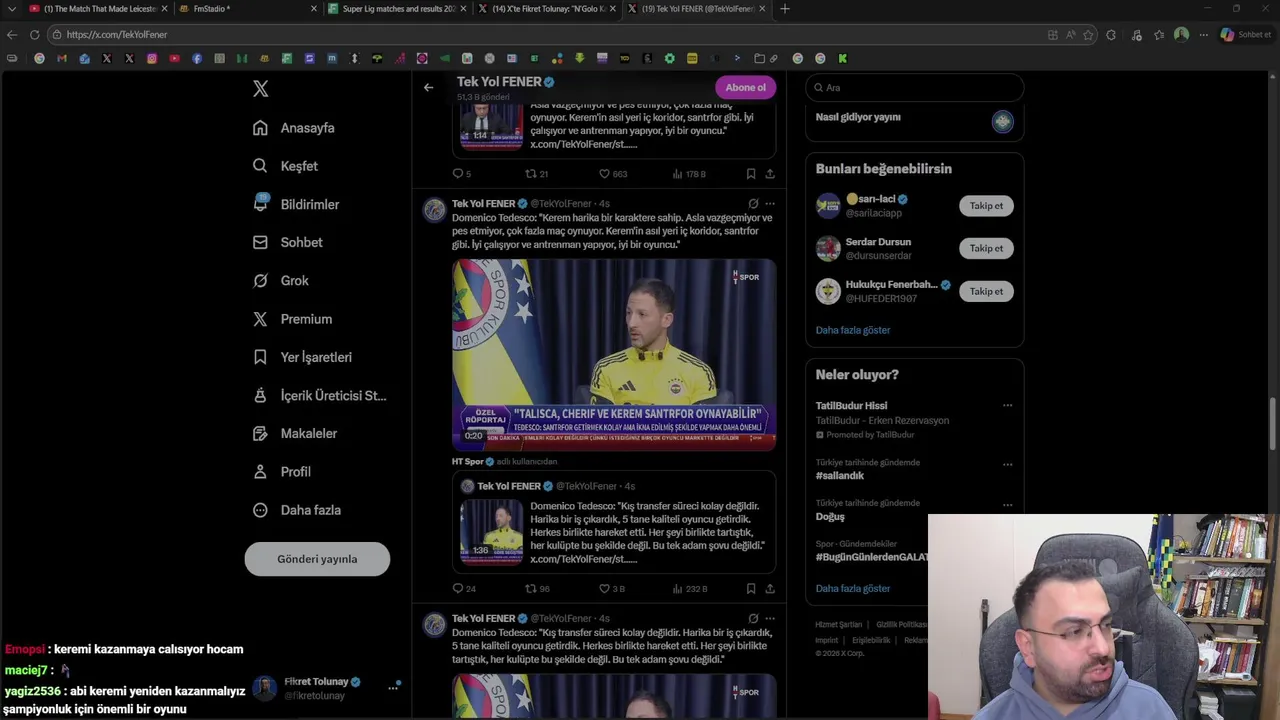1280x720 pixels.
Task: Open quoted post thumbnail with 1:36 duration
Action: (491, 532)
